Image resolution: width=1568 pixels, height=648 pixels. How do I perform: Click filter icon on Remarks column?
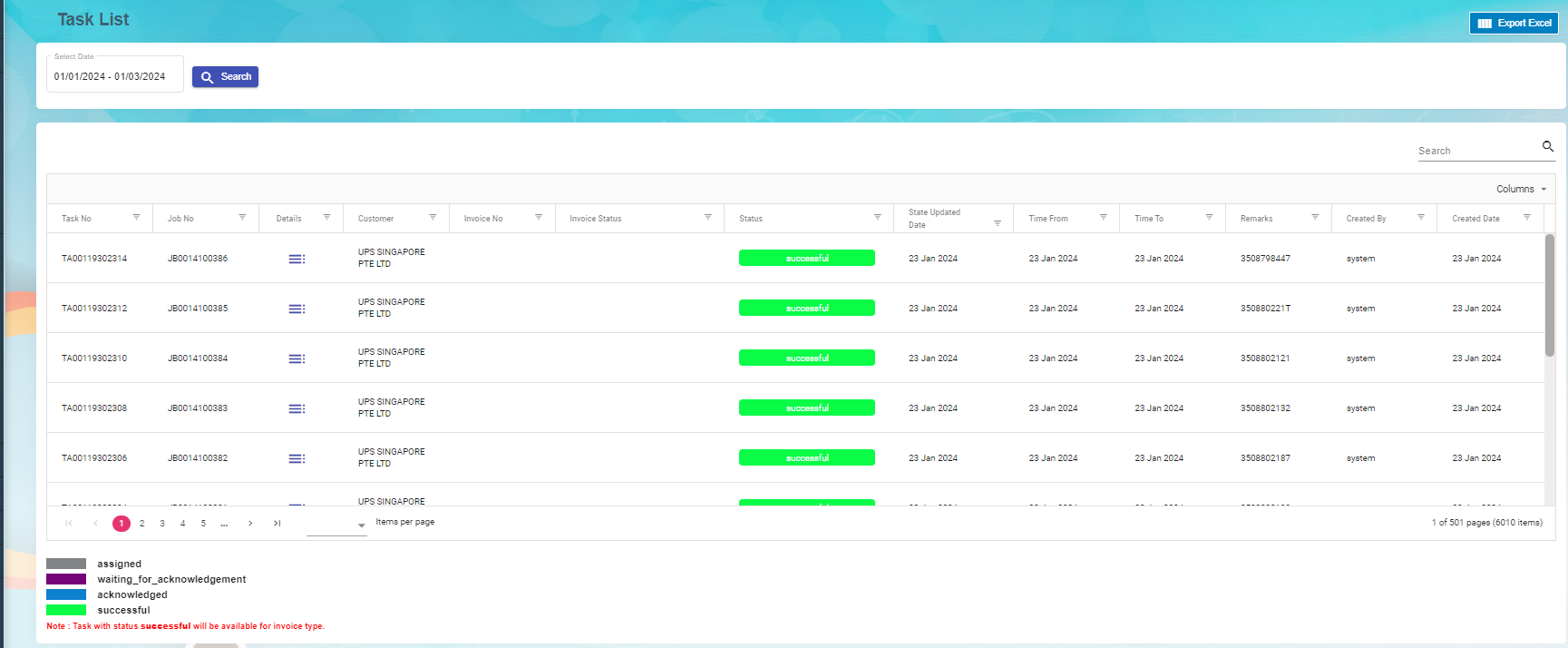click(x=1315, y=217)
